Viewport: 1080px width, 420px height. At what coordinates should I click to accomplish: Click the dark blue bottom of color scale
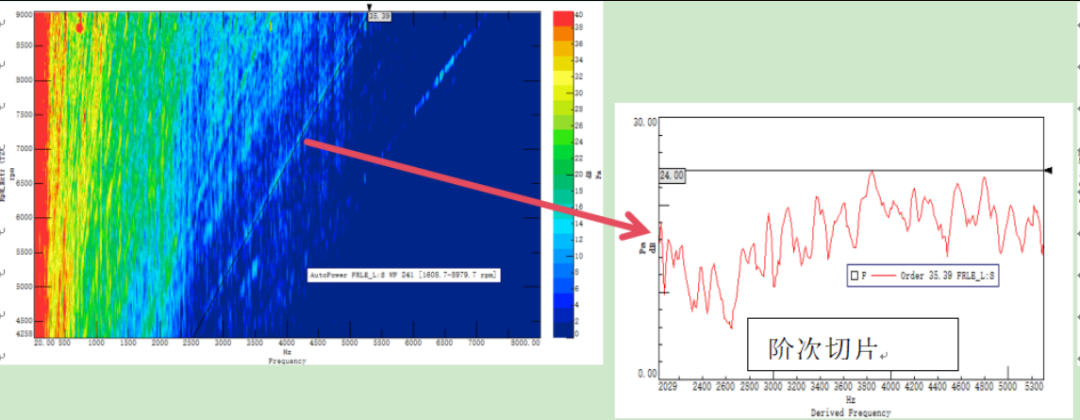(x=562, y=325)
